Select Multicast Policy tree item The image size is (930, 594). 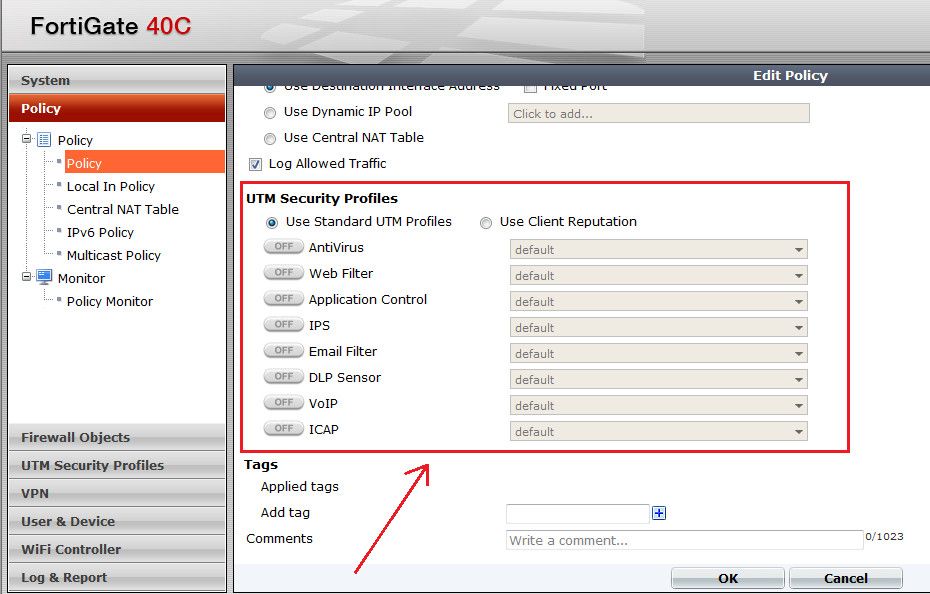[x=114, y=256]
